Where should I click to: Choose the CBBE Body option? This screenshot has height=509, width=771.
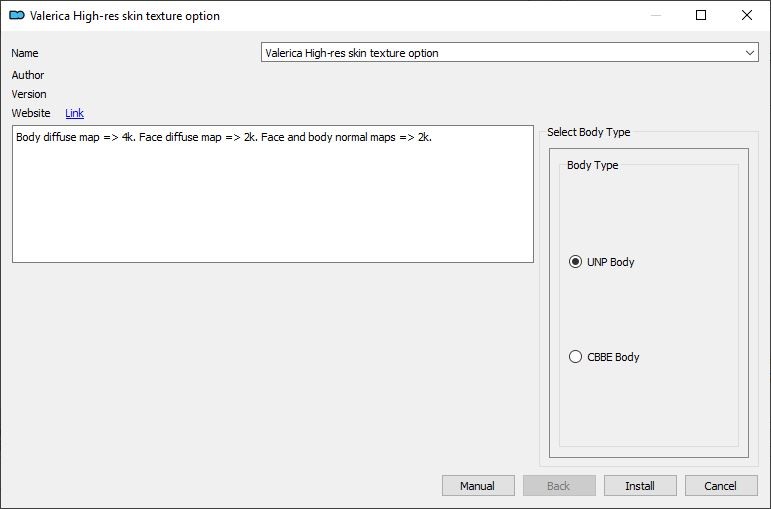575,357
